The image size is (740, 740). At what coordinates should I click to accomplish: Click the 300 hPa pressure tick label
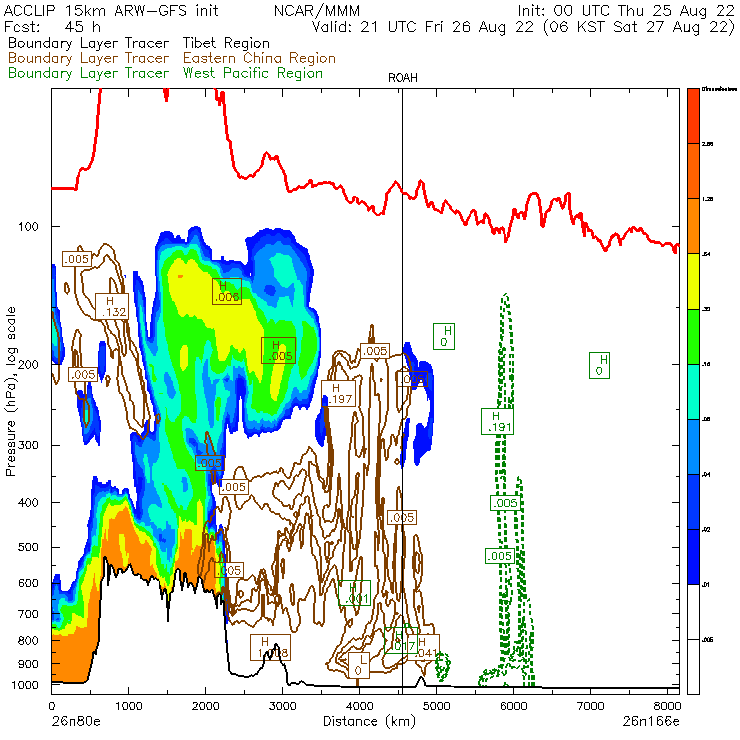tap(28, 446)
